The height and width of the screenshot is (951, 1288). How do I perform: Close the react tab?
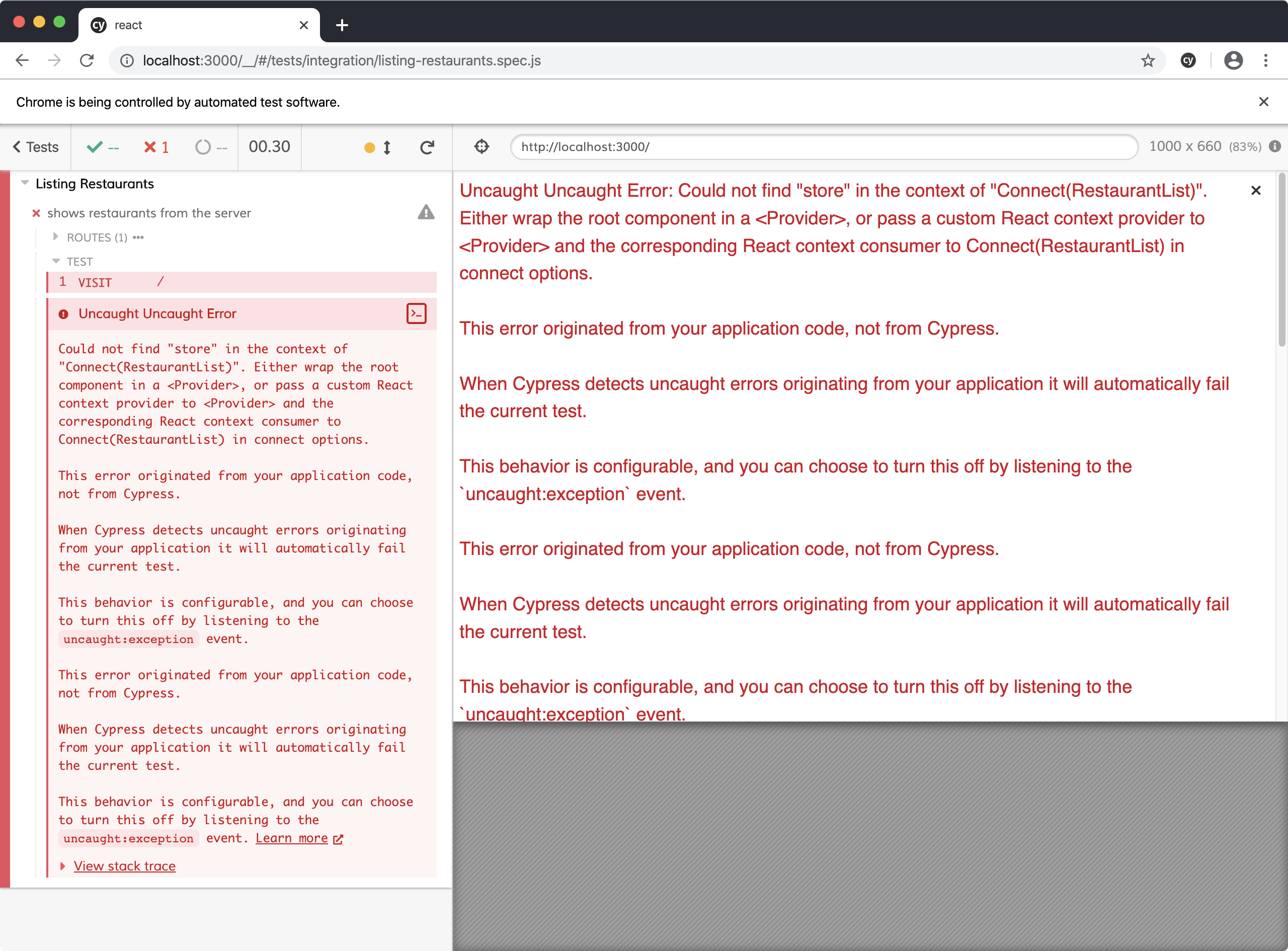click(304, 25)
